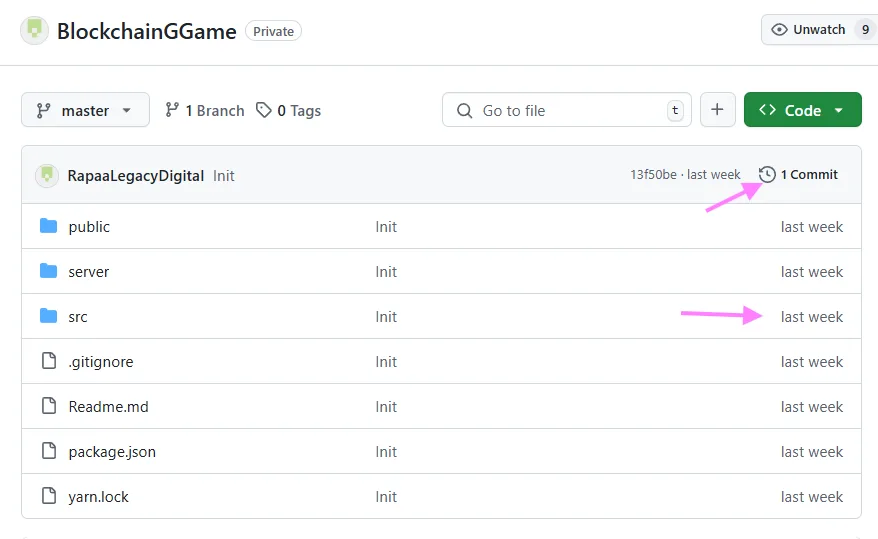The height and width of the screenshot is (539, 878).
Task: Open the 0 Tags link
Action: pos(288,110)
